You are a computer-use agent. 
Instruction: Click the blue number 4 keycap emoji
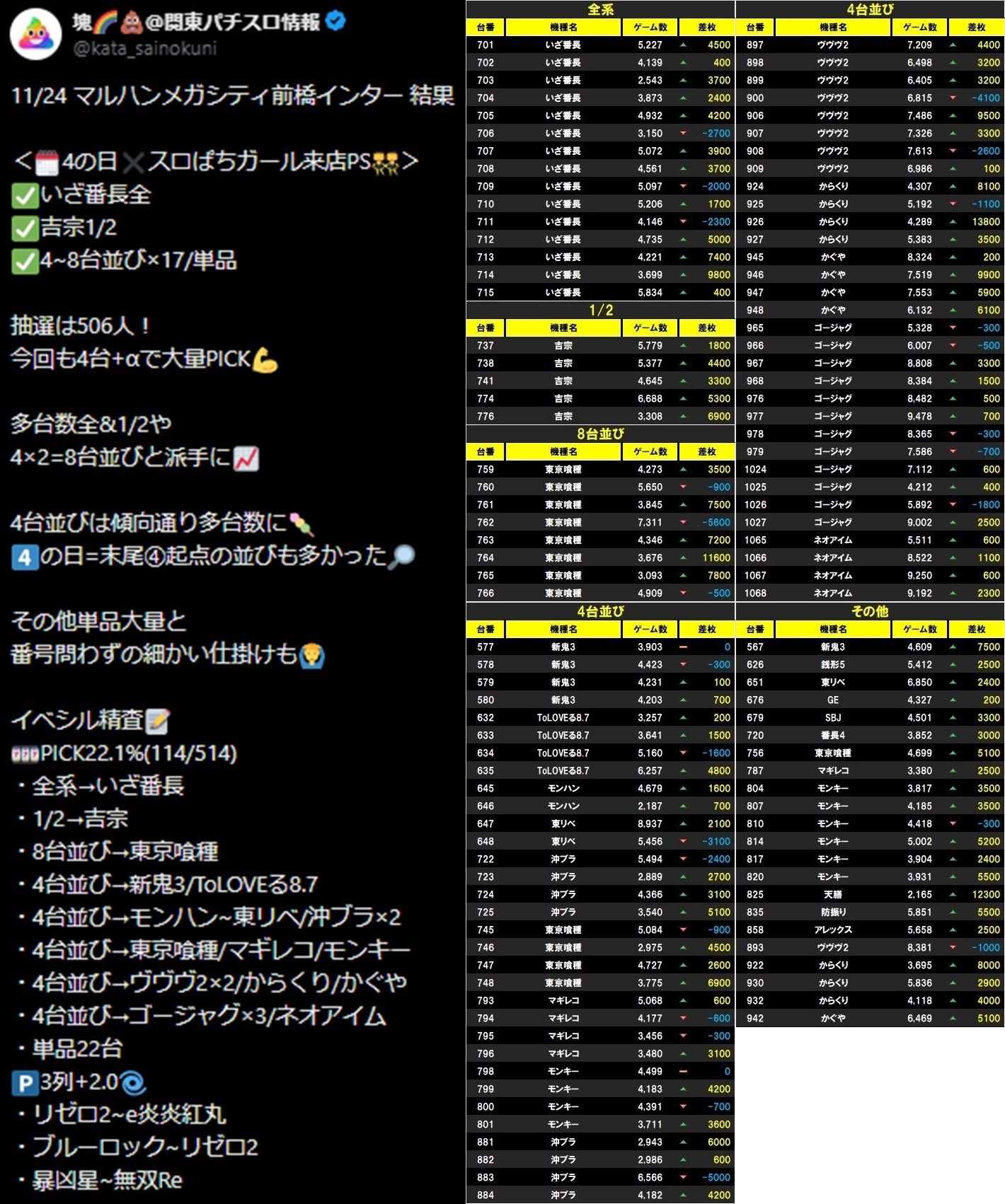coord(24,557)
